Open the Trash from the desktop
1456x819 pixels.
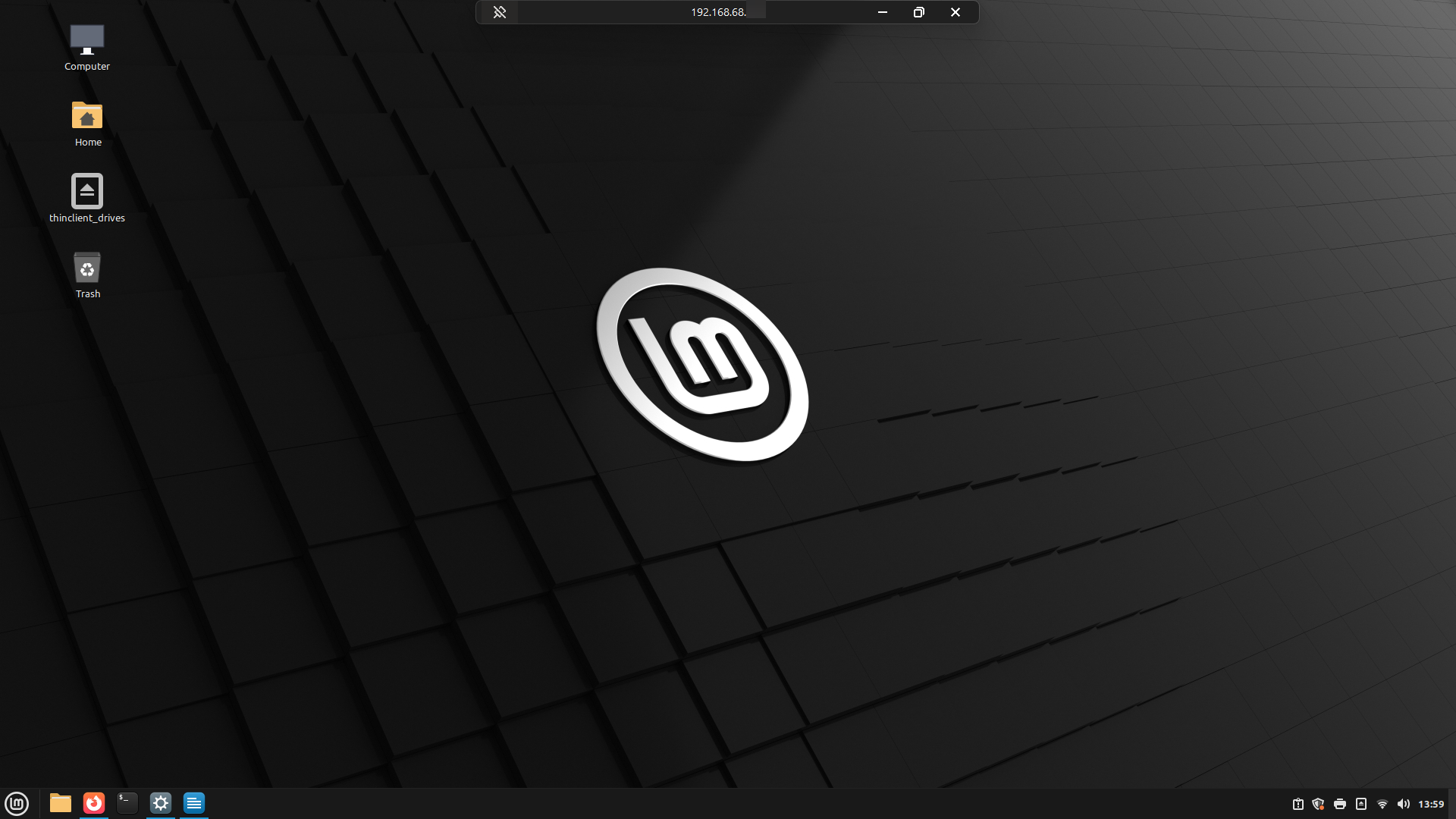(x=86, y=273)
